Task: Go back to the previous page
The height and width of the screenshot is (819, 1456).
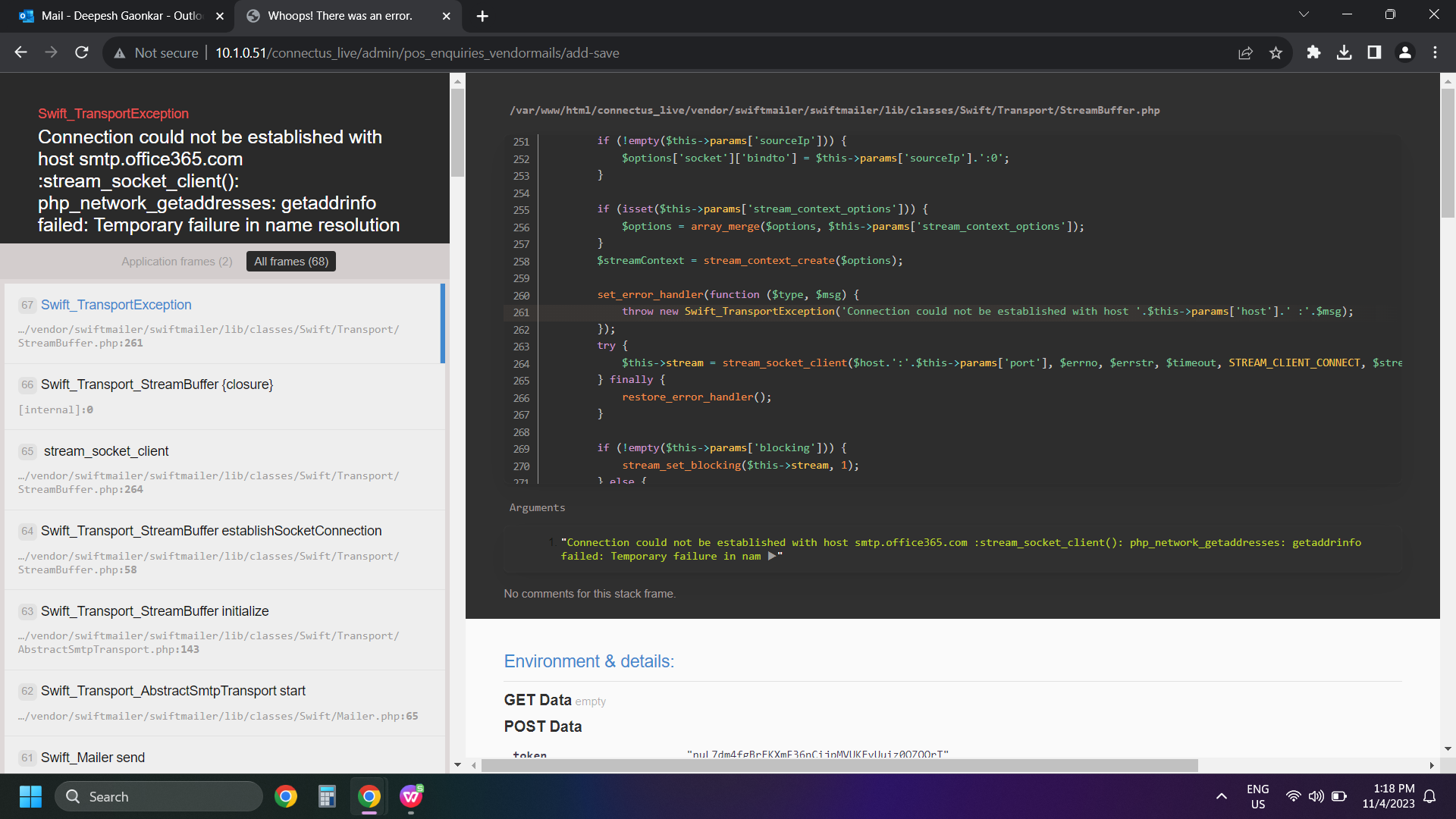Action: (21, 52)
